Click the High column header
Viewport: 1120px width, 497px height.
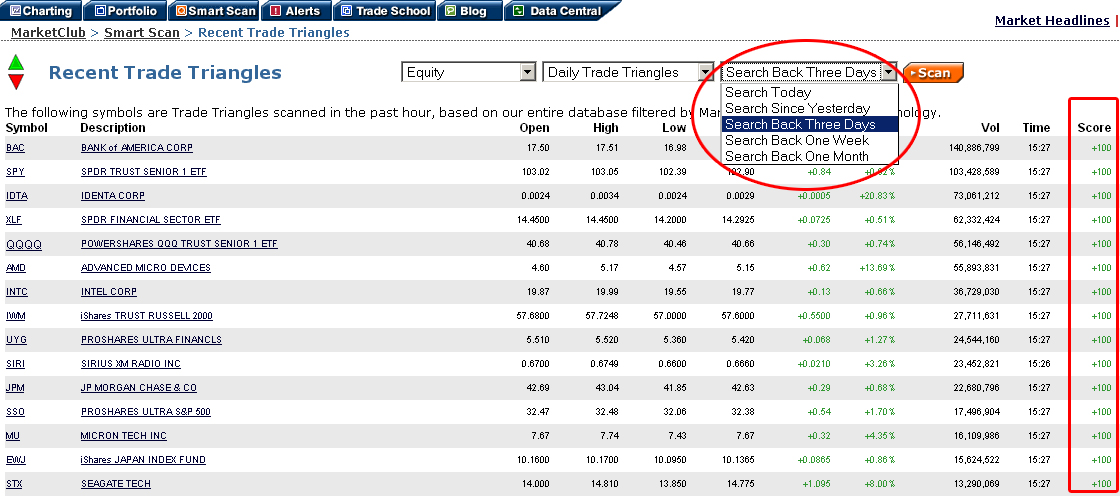click(x=605, y=129)
